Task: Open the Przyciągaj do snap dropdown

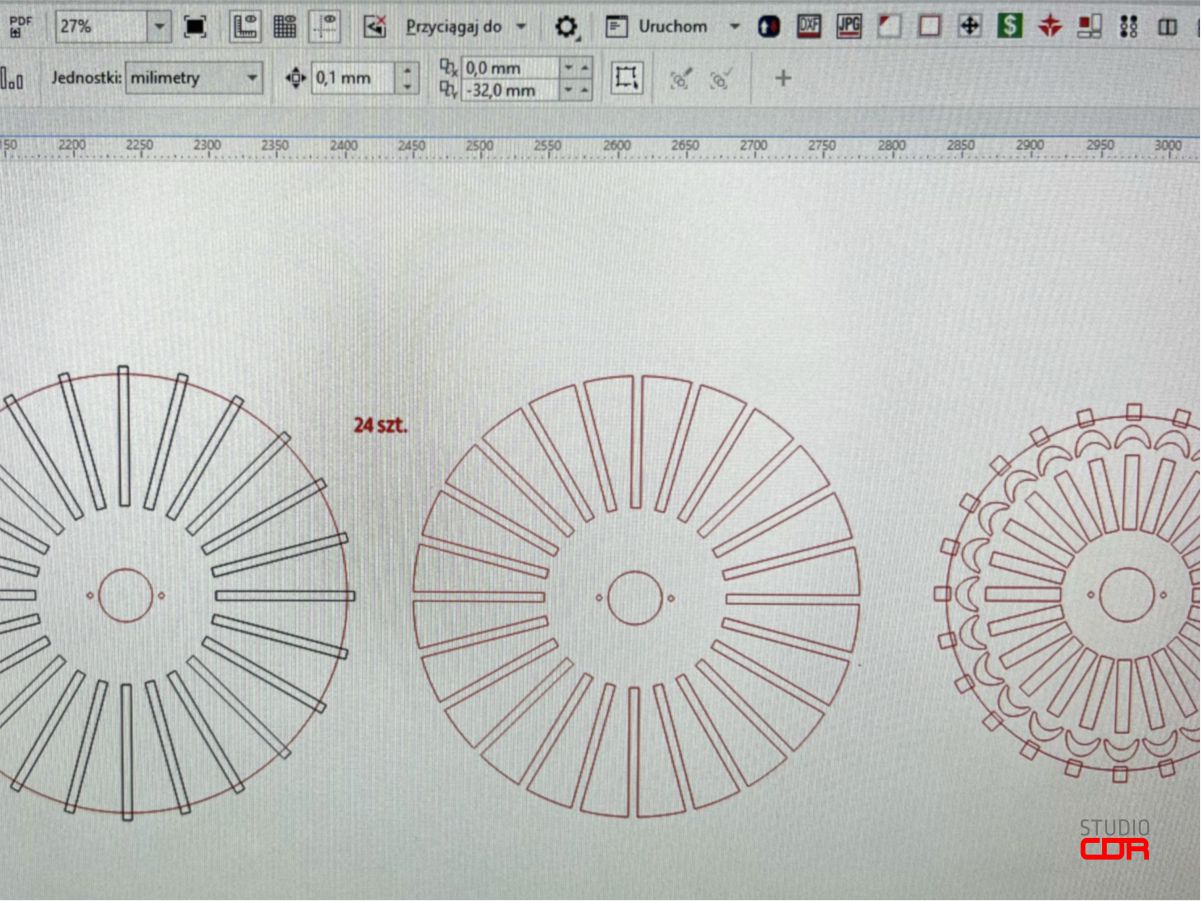Action: (521, 27)
